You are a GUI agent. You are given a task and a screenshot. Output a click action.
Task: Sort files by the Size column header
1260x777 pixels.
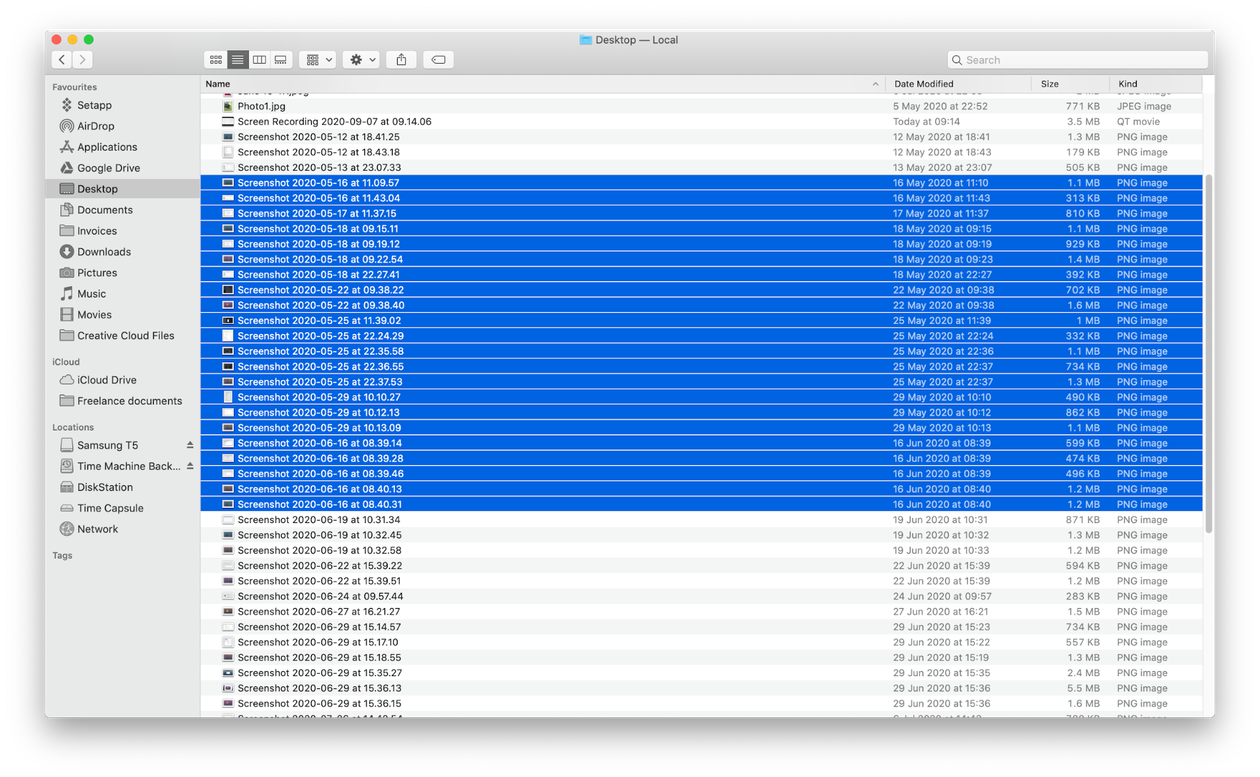coord(1048,83)
